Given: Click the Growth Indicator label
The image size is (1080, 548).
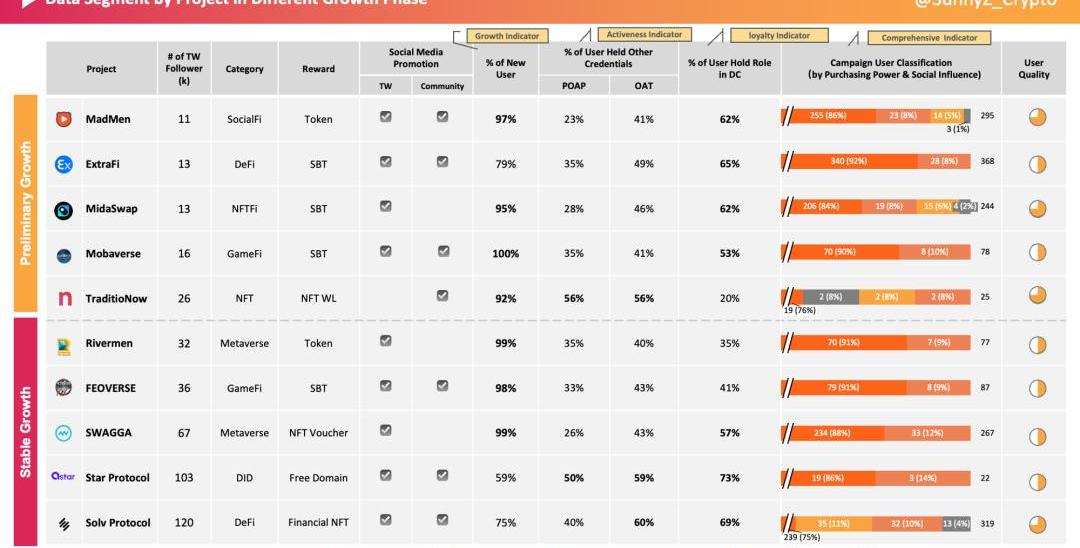Looking at the screenshot, I should click(507, 36).
